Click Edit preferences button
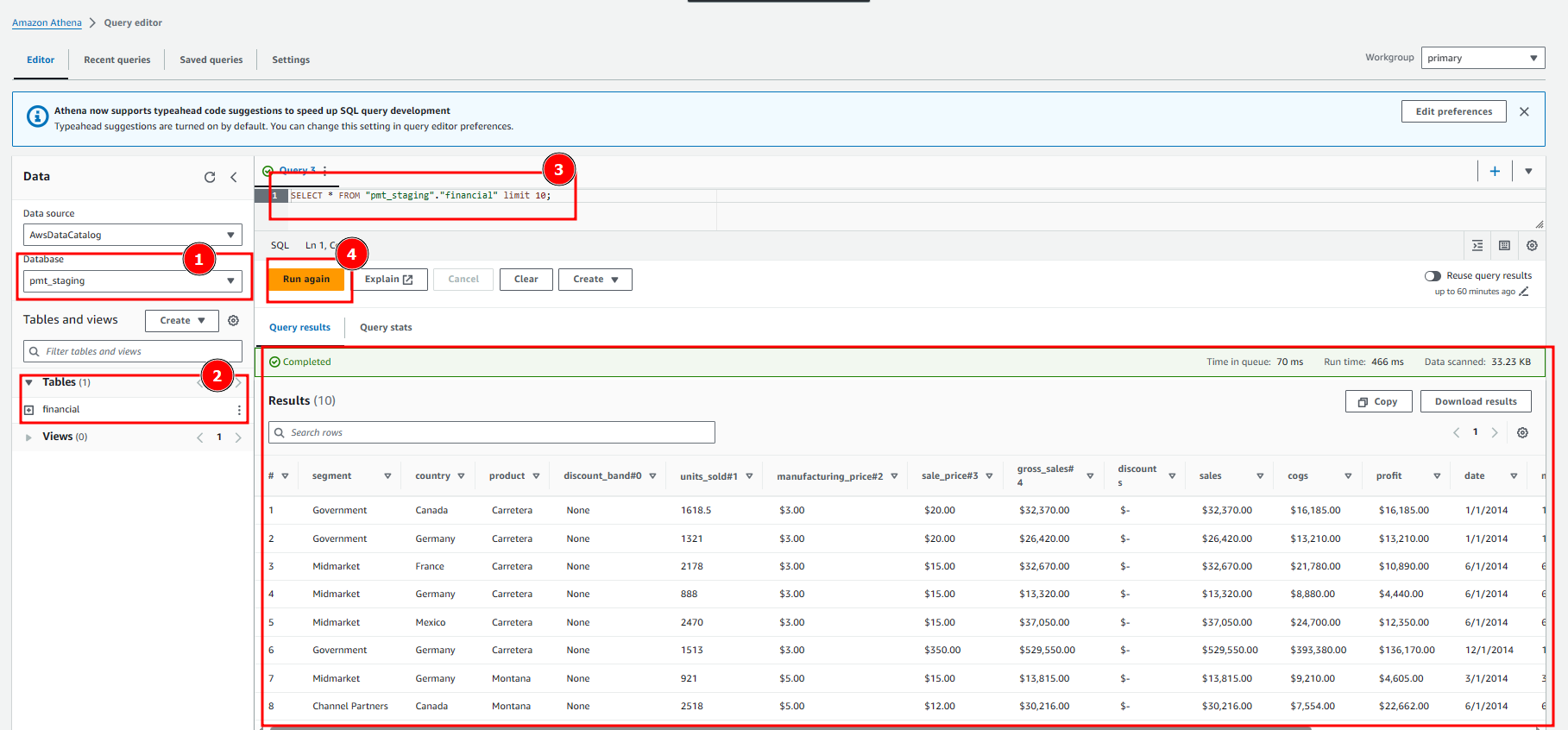The image size is (1568, 730). point(1454,111)
